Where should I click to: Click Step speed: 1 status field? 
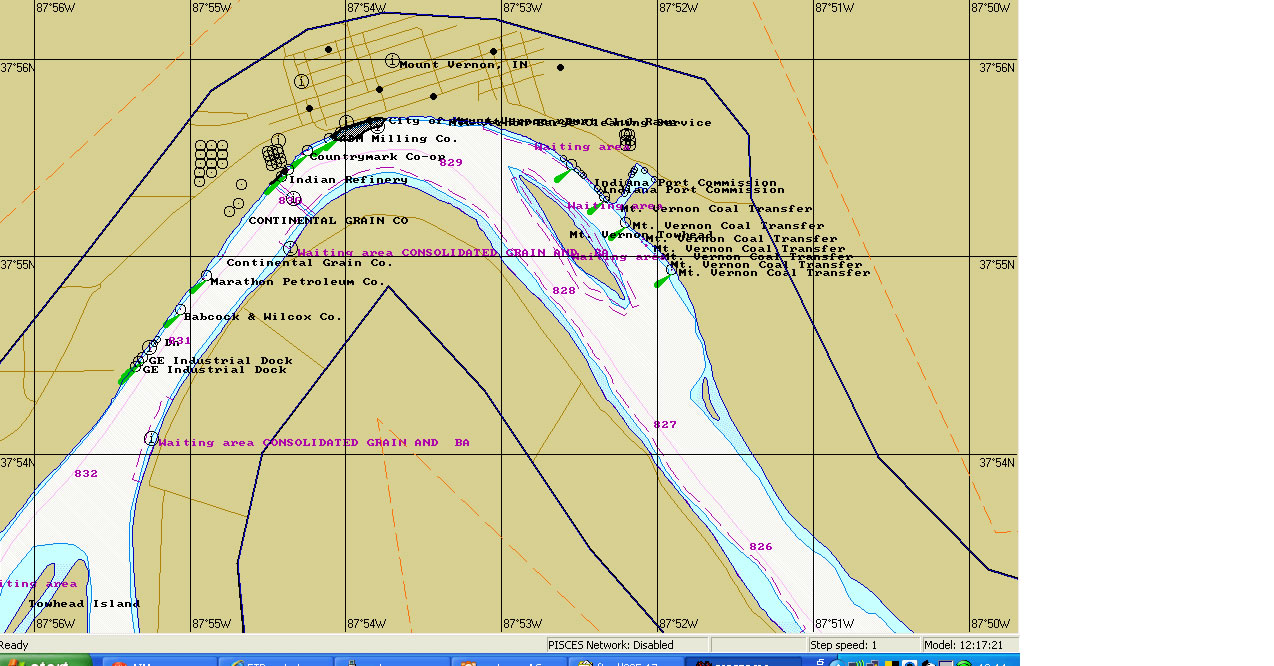click(864, 645)
